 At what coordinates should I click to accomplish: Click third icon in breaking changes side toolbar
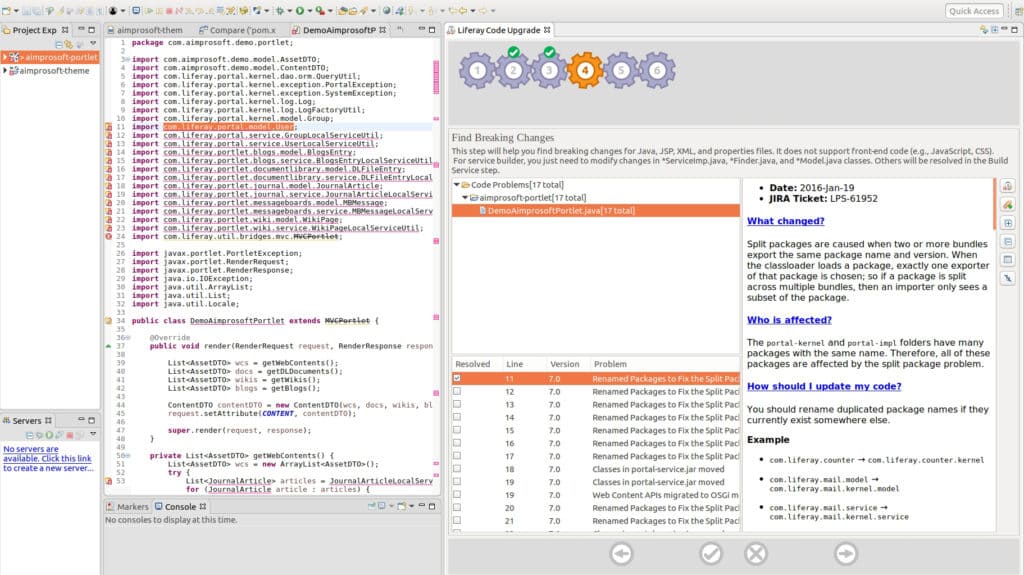click(x=1008, y=223)
